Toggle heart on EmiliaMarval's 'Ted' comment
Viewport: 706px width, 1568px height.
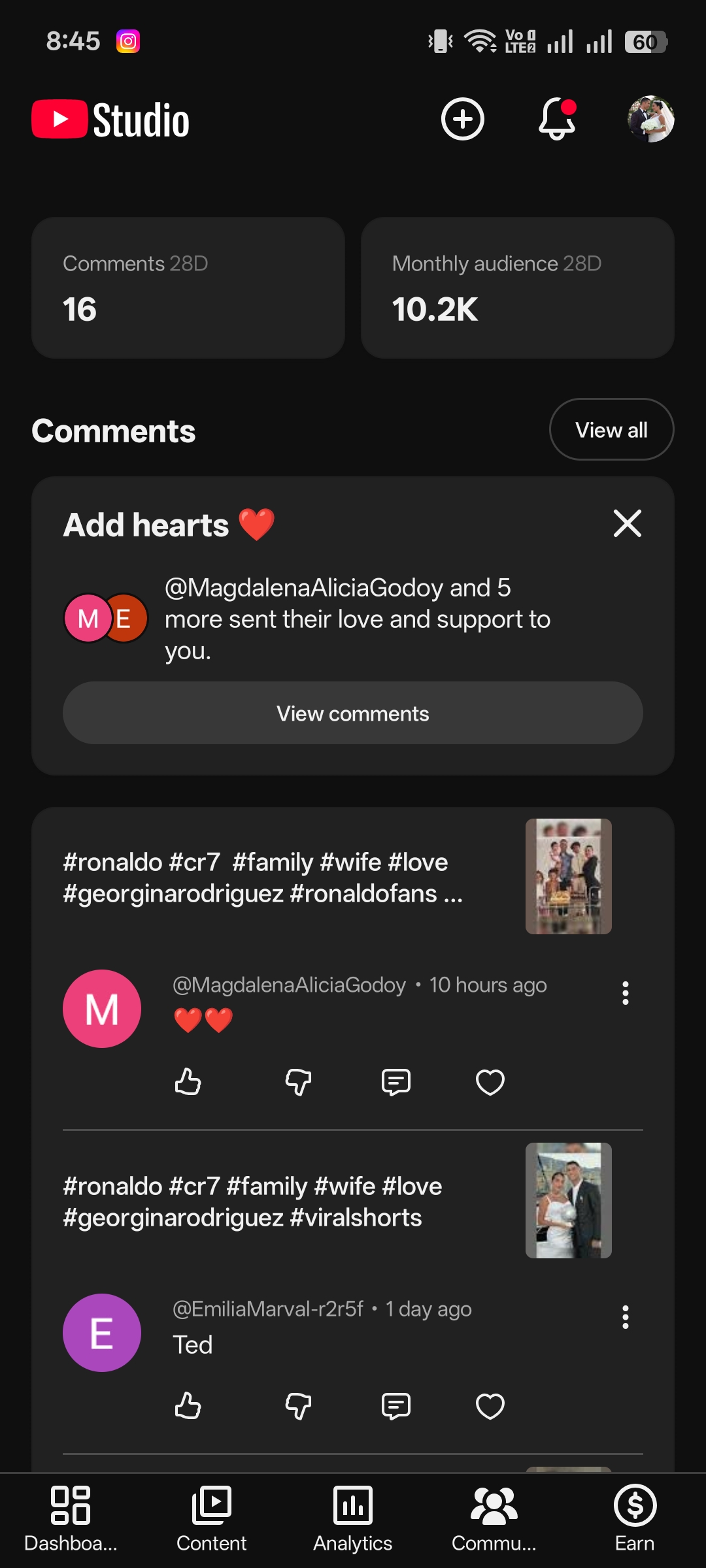[x=490, y=1406]
